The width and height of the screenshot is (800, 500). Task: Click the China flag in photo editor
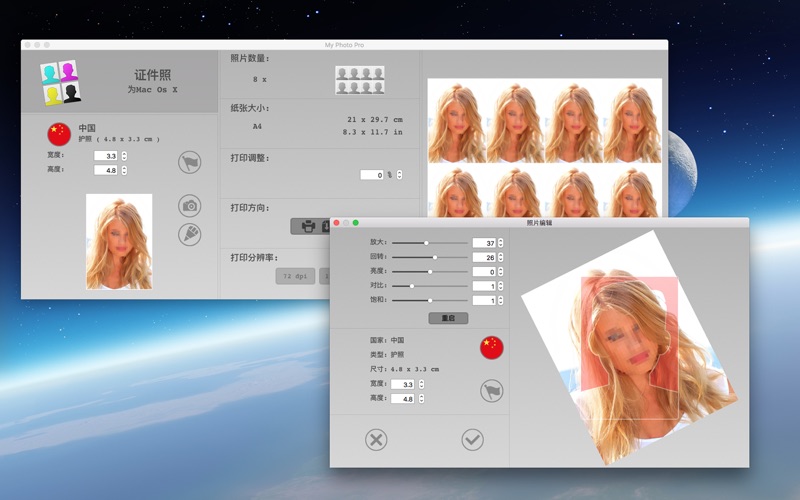[x=491, y=347]
